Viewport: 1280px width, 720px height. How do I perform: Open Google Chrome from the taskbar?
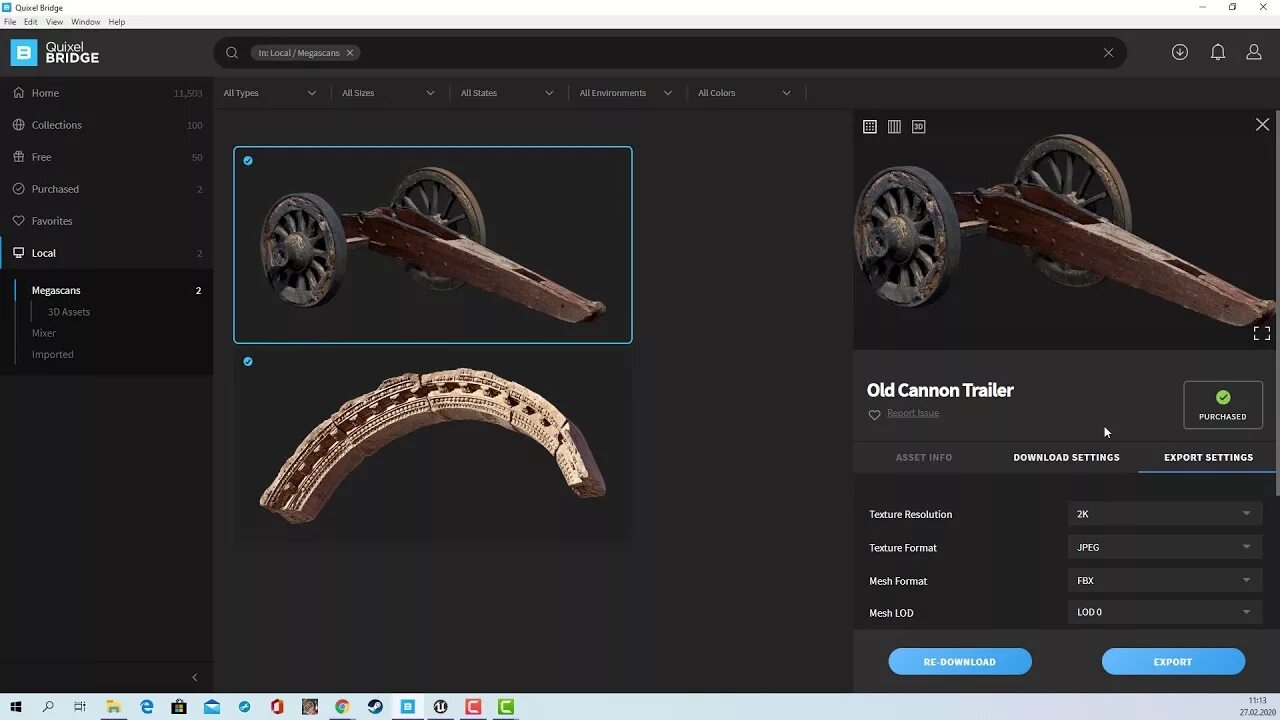pyautogui.click(x=342, y=707)
